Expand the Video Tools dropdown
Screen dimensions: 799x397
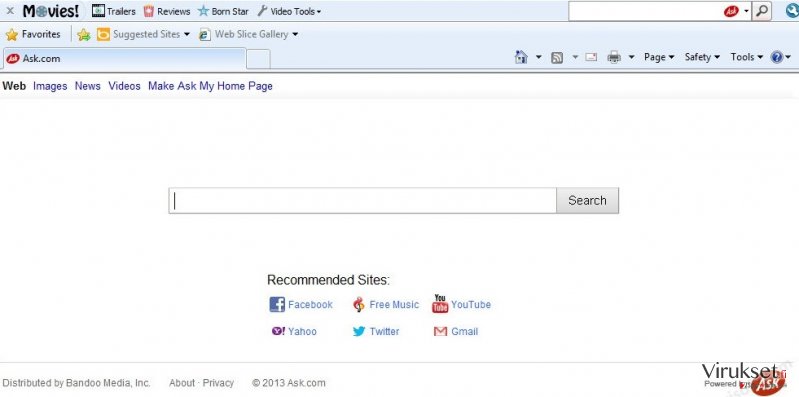coord(289,11)
